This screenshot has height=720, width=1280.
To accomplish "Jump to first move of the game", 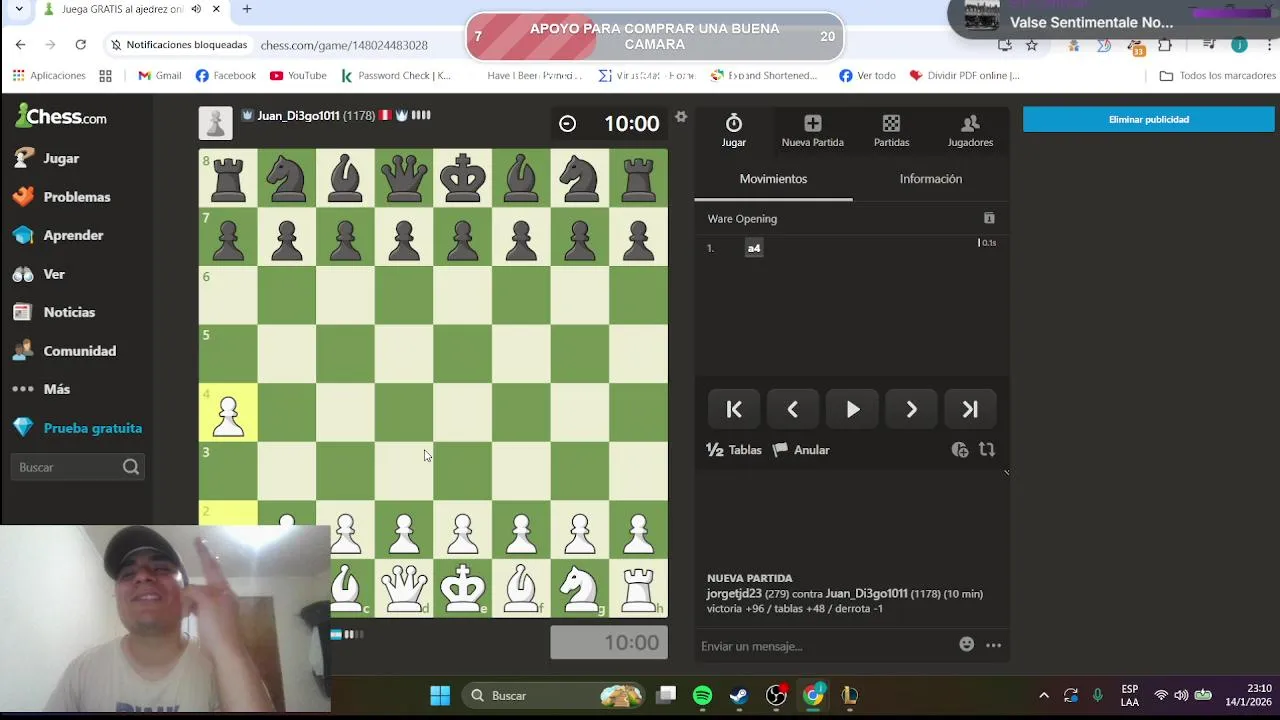I will [x=734, y=409].
